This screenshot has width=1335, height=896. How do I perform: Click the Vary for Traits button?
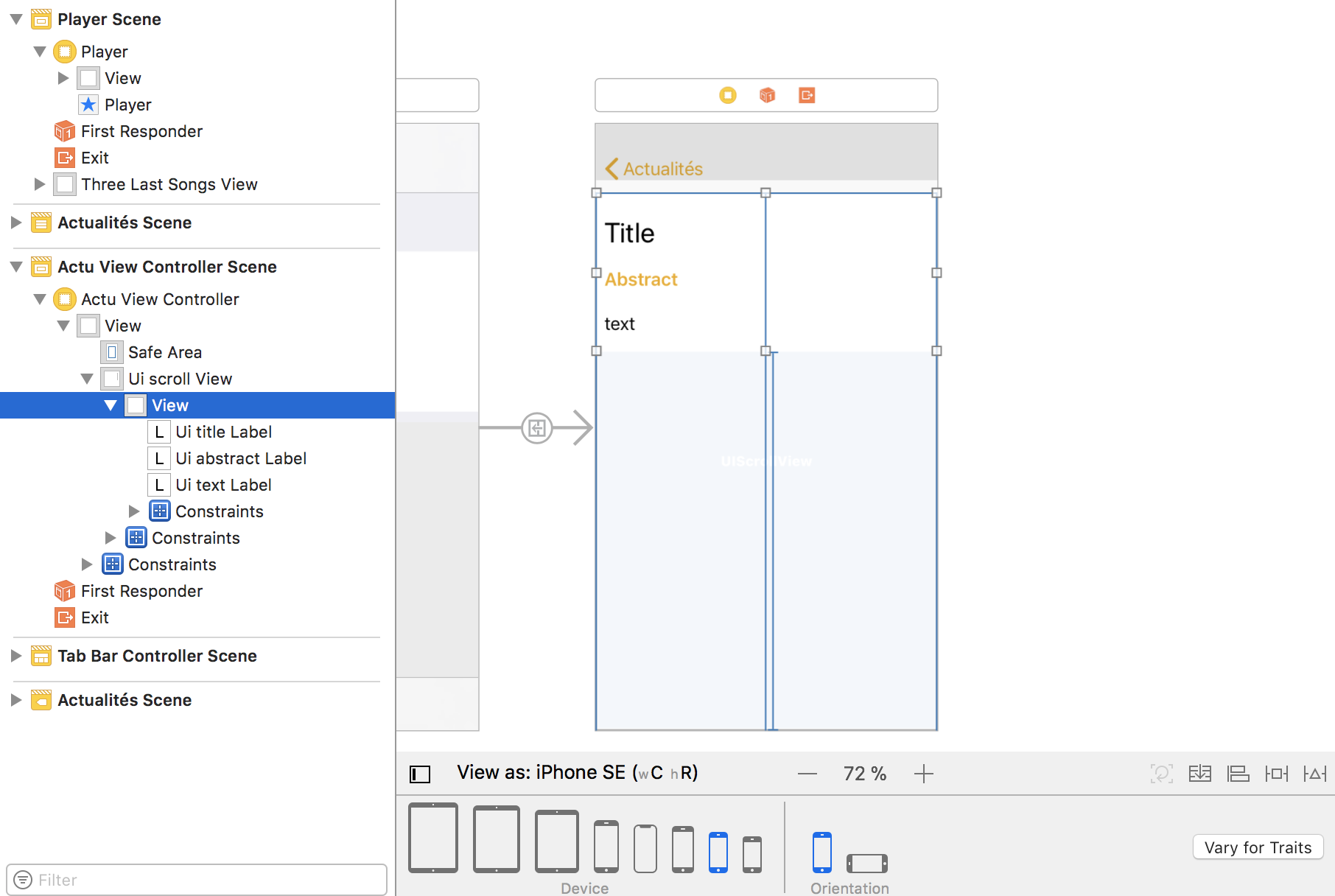(x=1258, y=847)
